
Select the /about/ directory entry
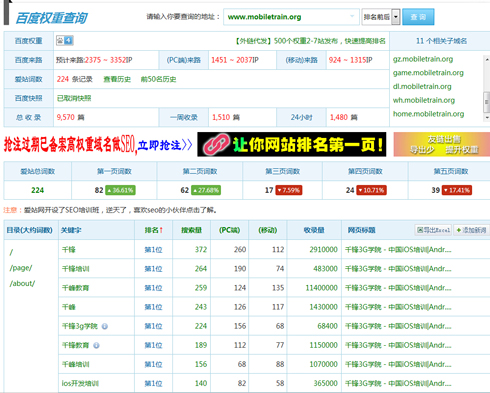[x=22, y=284]
